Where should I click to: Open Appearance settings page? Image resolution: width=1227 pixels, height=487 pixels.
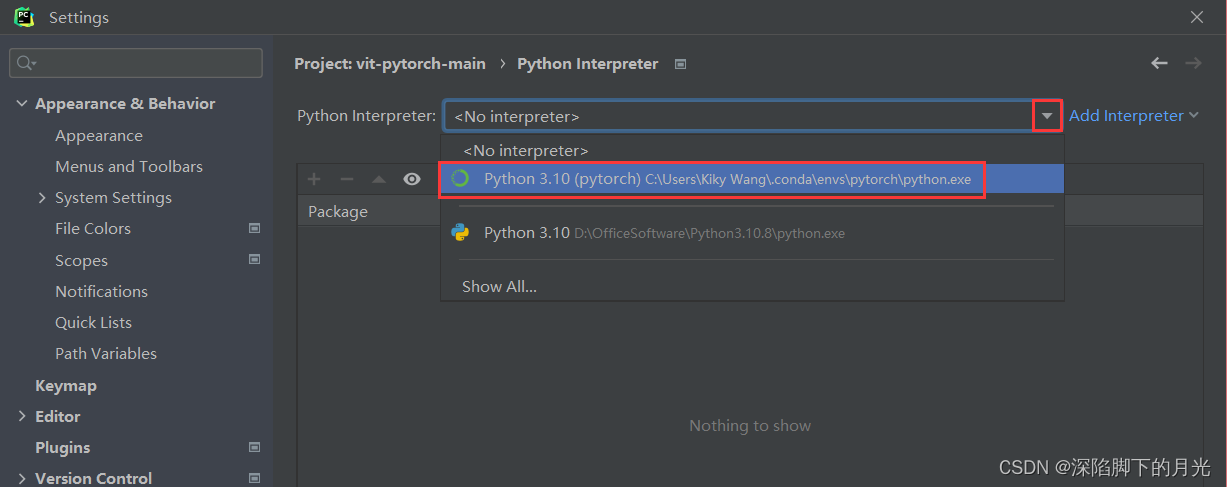[x=99, y=136]
